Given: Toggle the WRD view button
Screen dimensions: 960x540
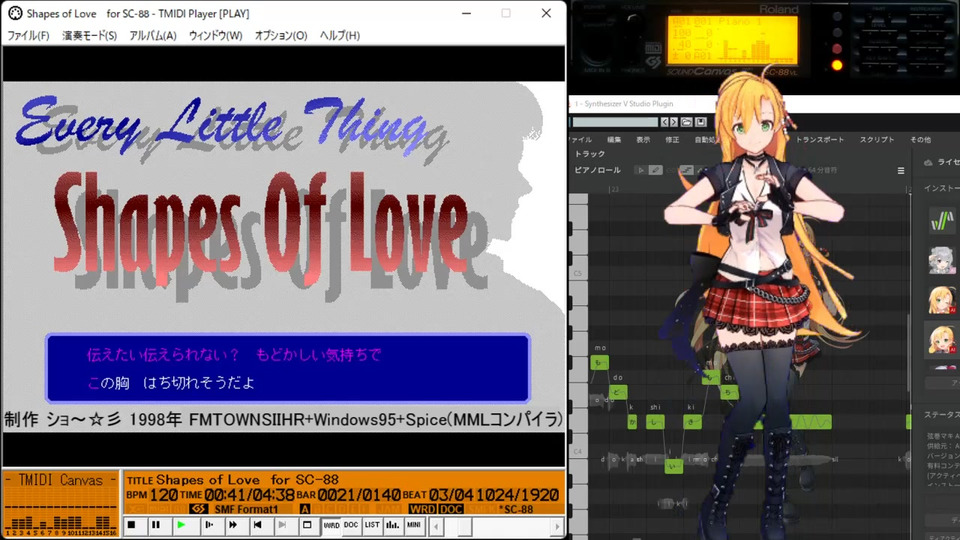Looking at the screenshot, I should point(331,525).
